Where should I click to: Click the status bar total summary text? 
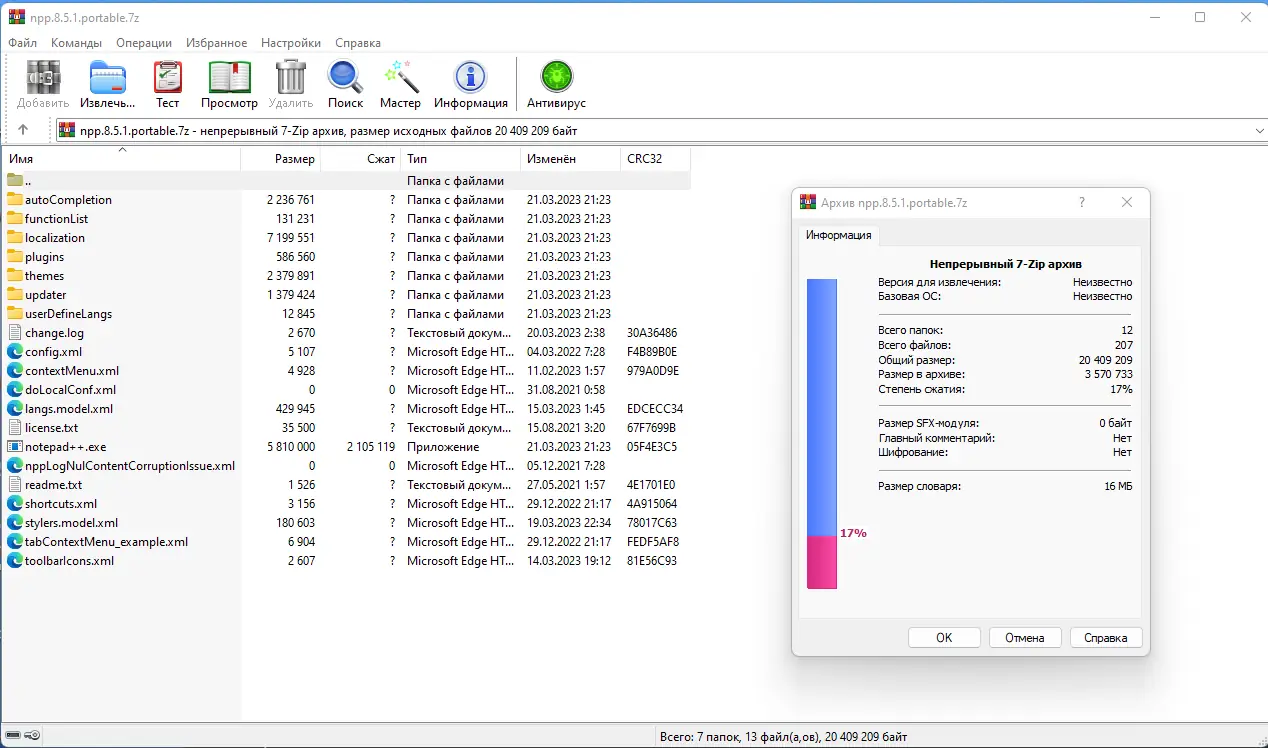pos(784,737)
